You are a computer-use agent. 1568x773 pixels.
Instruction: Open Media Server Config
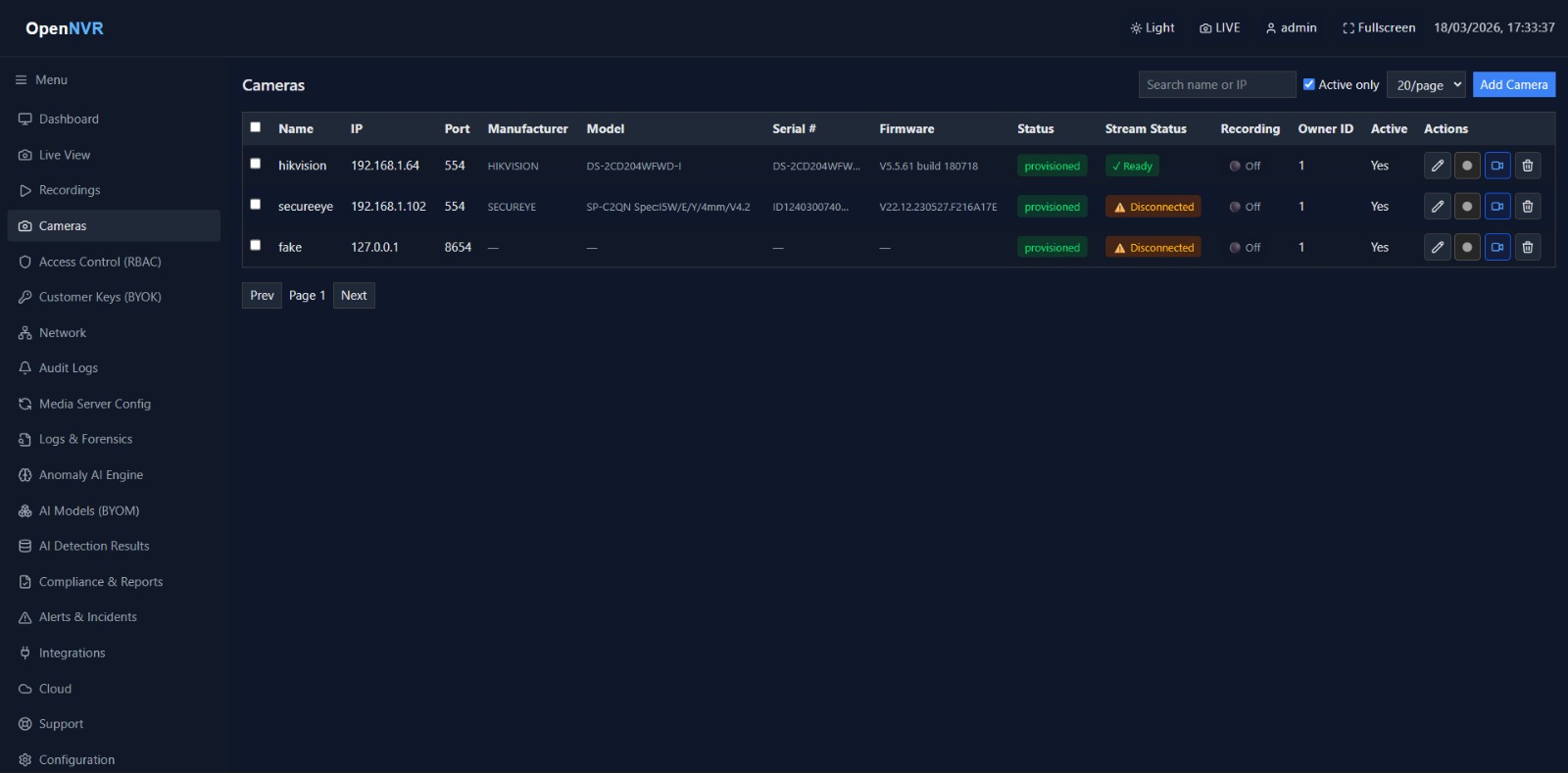(114, 404)
